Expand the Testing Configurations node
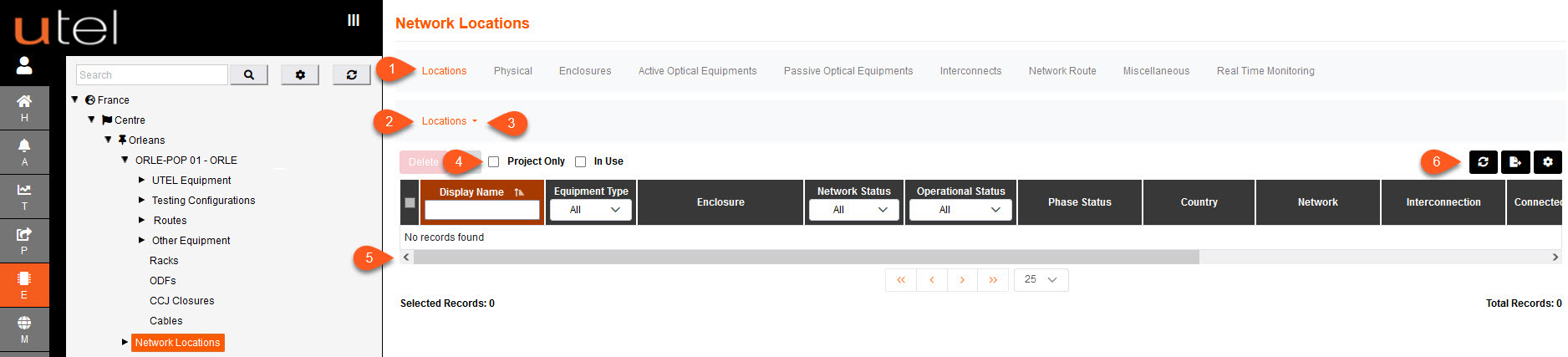 click(x=141, y=200)
